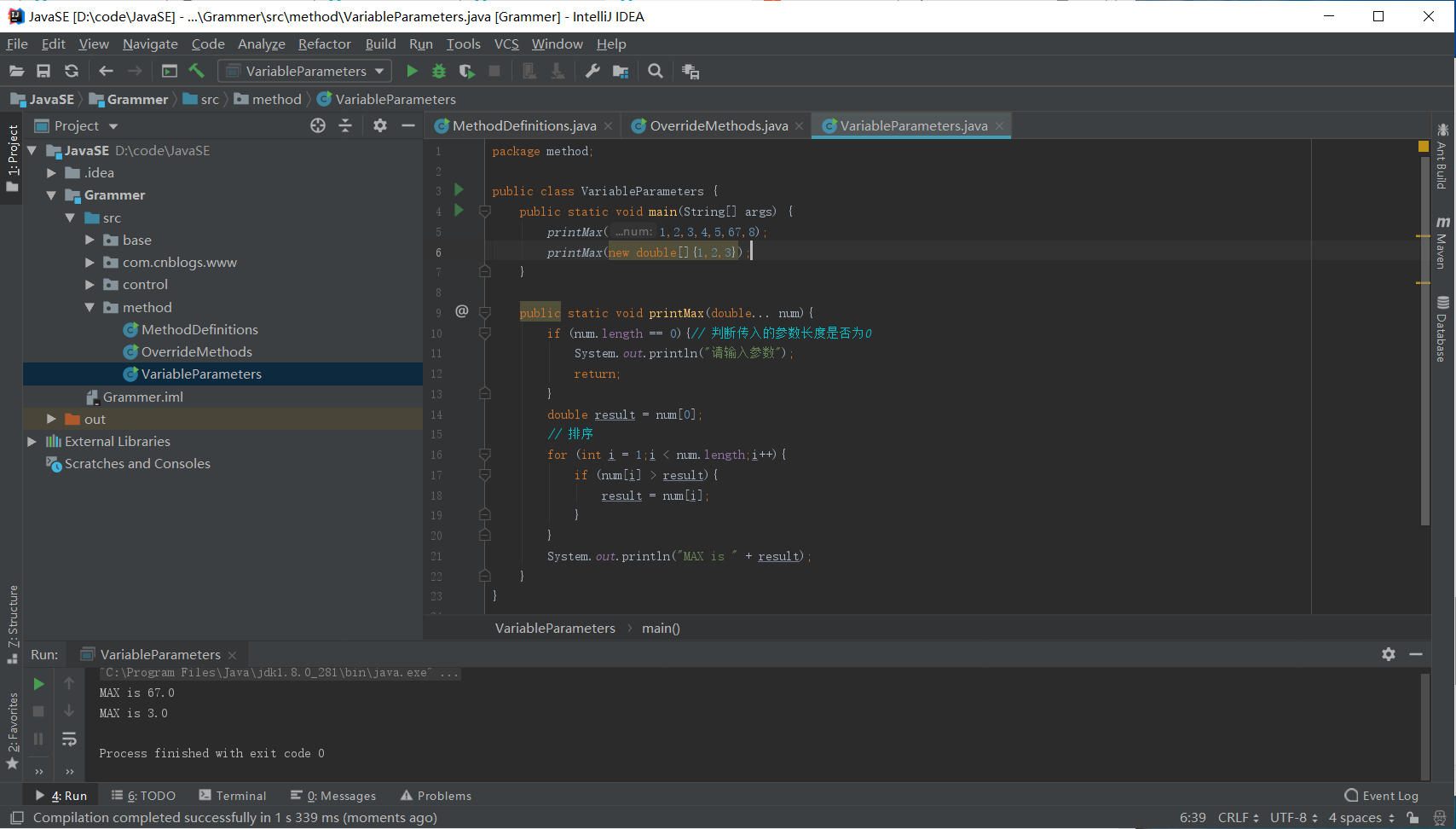Open the Refactor menu

pos(324,44)
